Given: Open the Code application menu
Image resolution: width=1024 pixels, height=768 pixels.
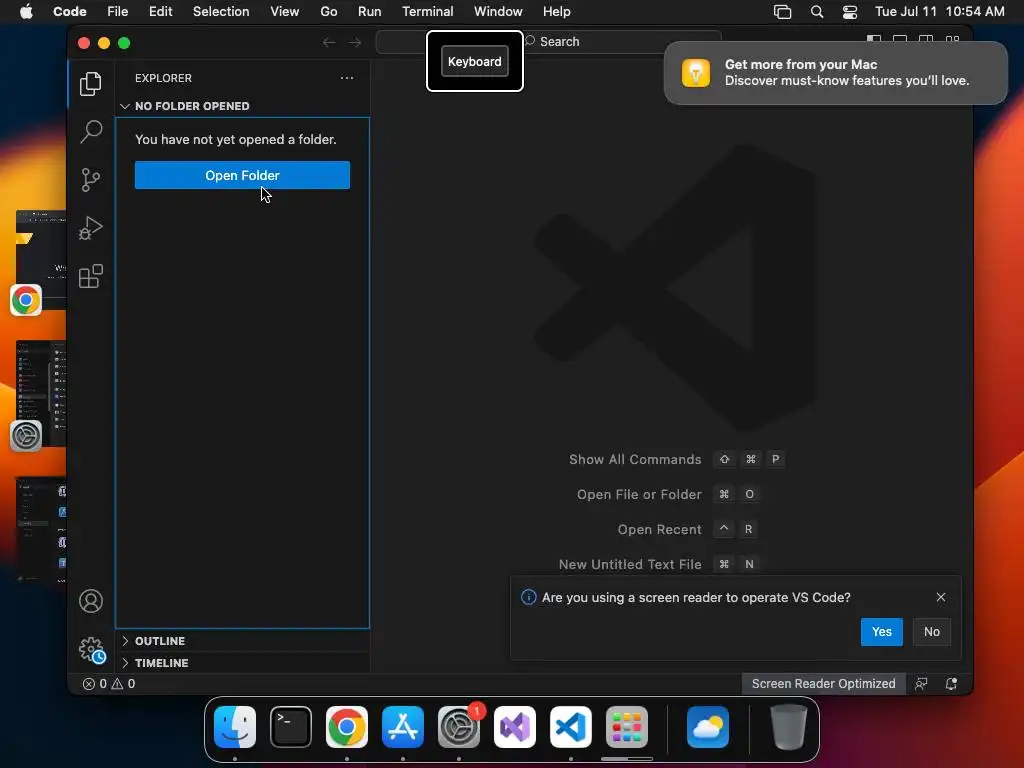Looking at the screenshot, I should click(x=70, y=12).
